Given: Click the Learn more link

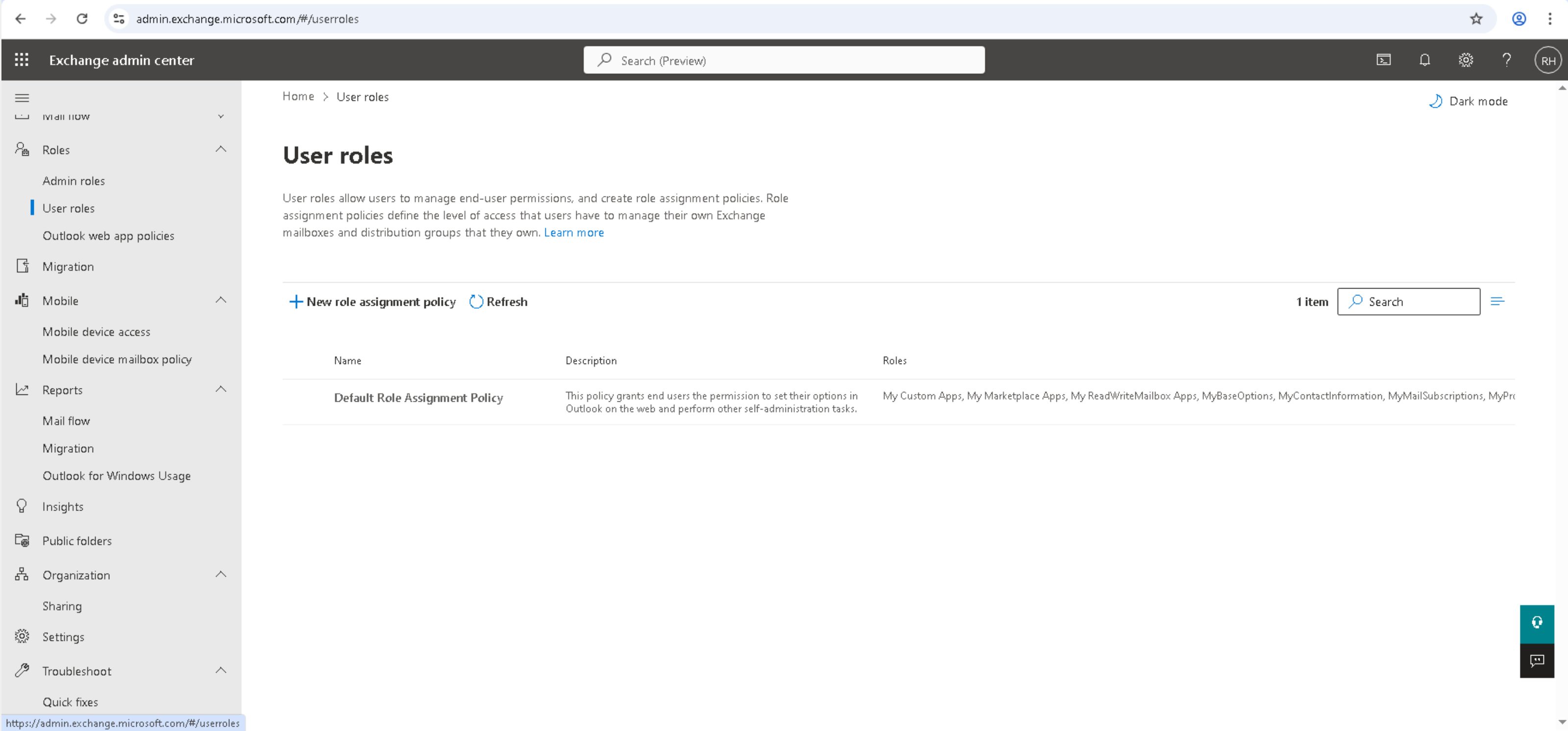Looking at the screenshot, I should (573, 233).
